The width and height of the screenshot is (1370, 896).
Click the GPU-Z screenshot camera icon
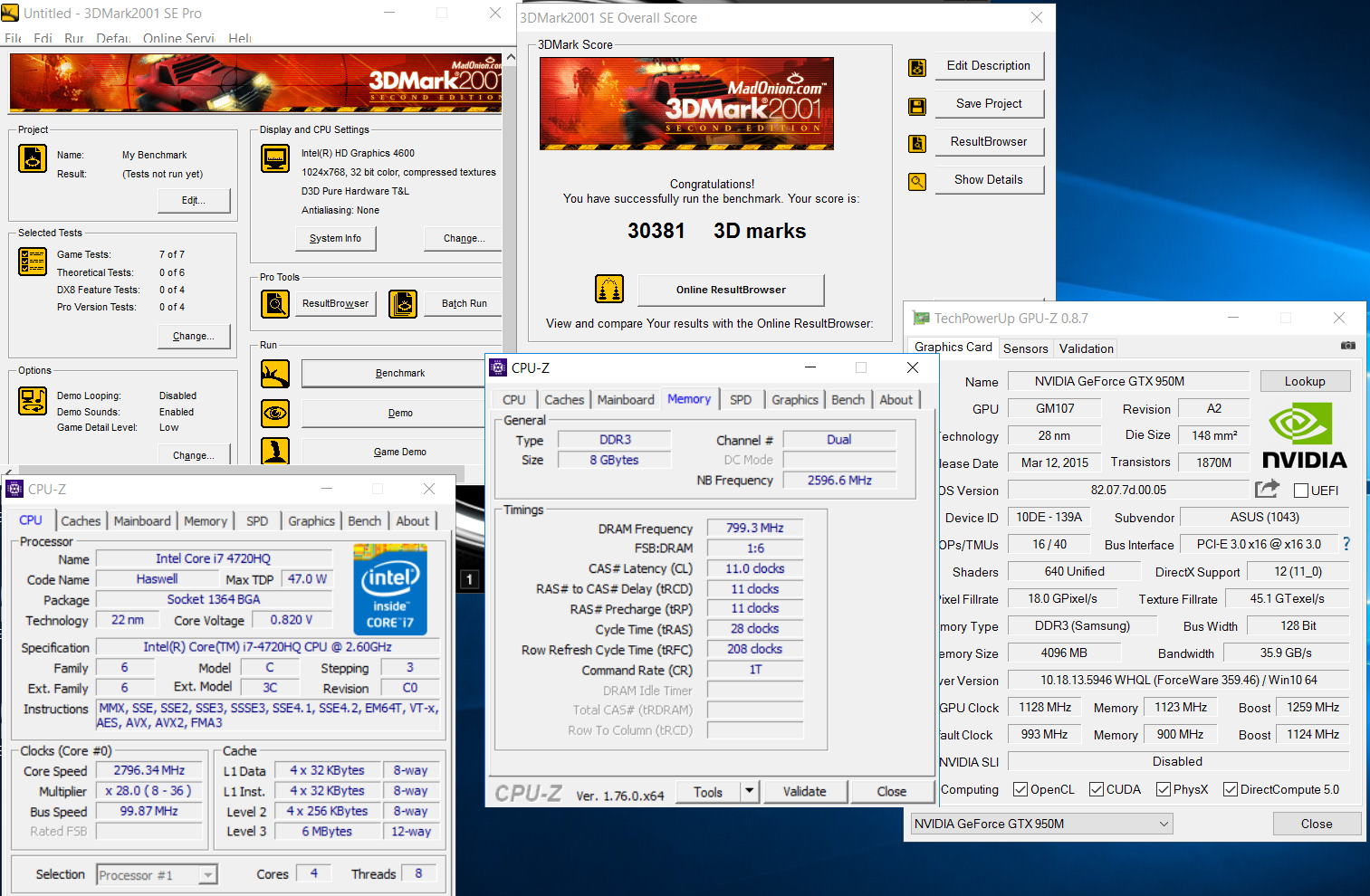(1348, 346)
